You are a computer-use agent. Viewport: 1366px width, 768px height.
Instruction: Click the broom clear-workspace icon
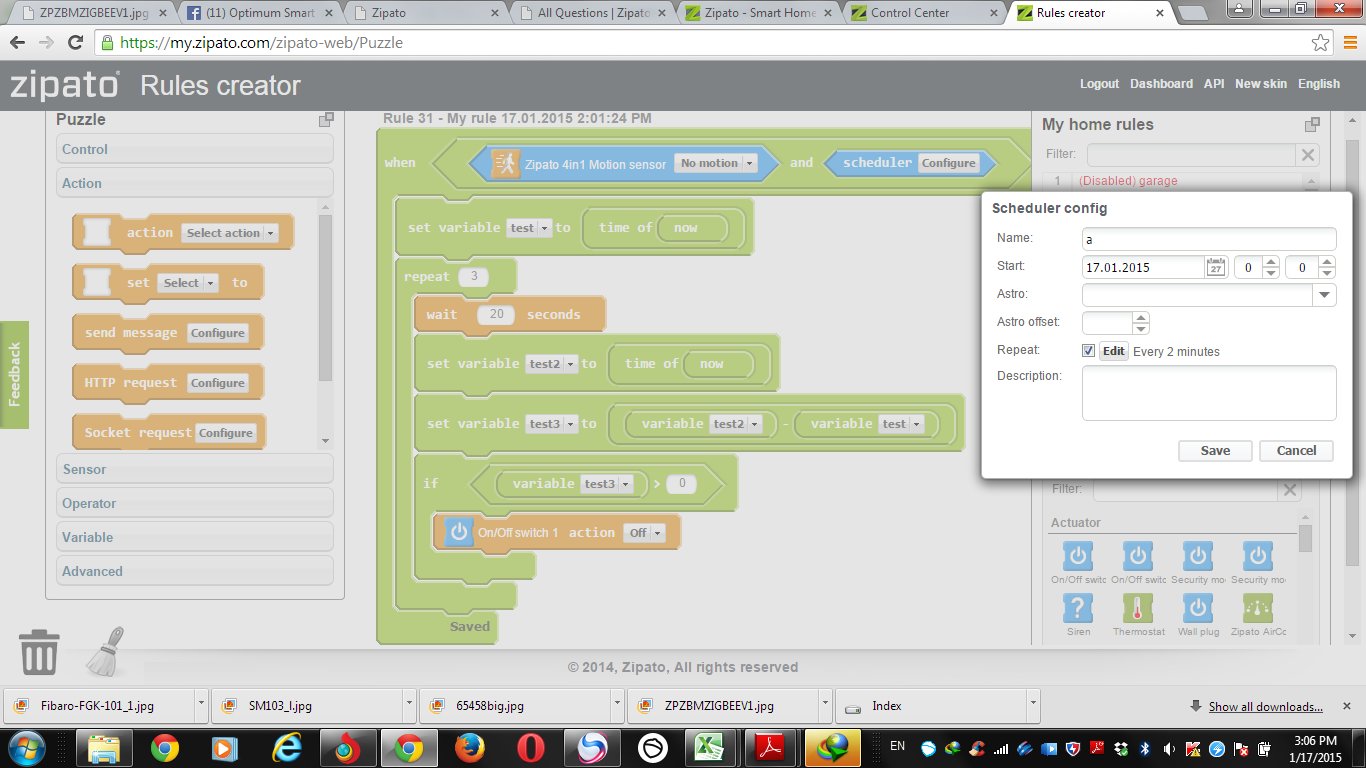tap(105, 651)
